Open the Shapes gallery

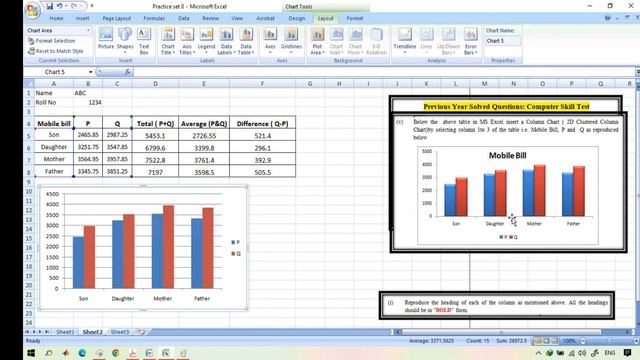(125, 41)
